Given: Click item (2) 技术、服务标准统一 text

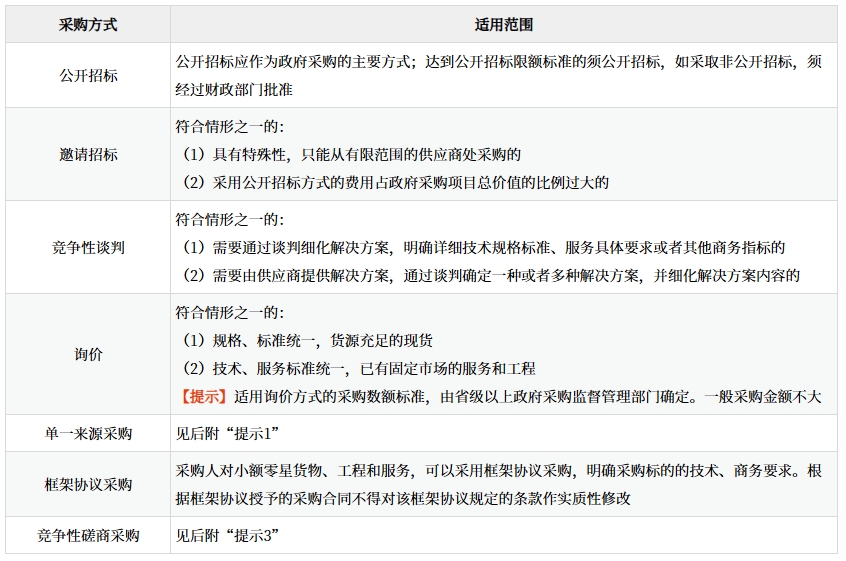Looking at the screenshot, I should tap(355, 368).
